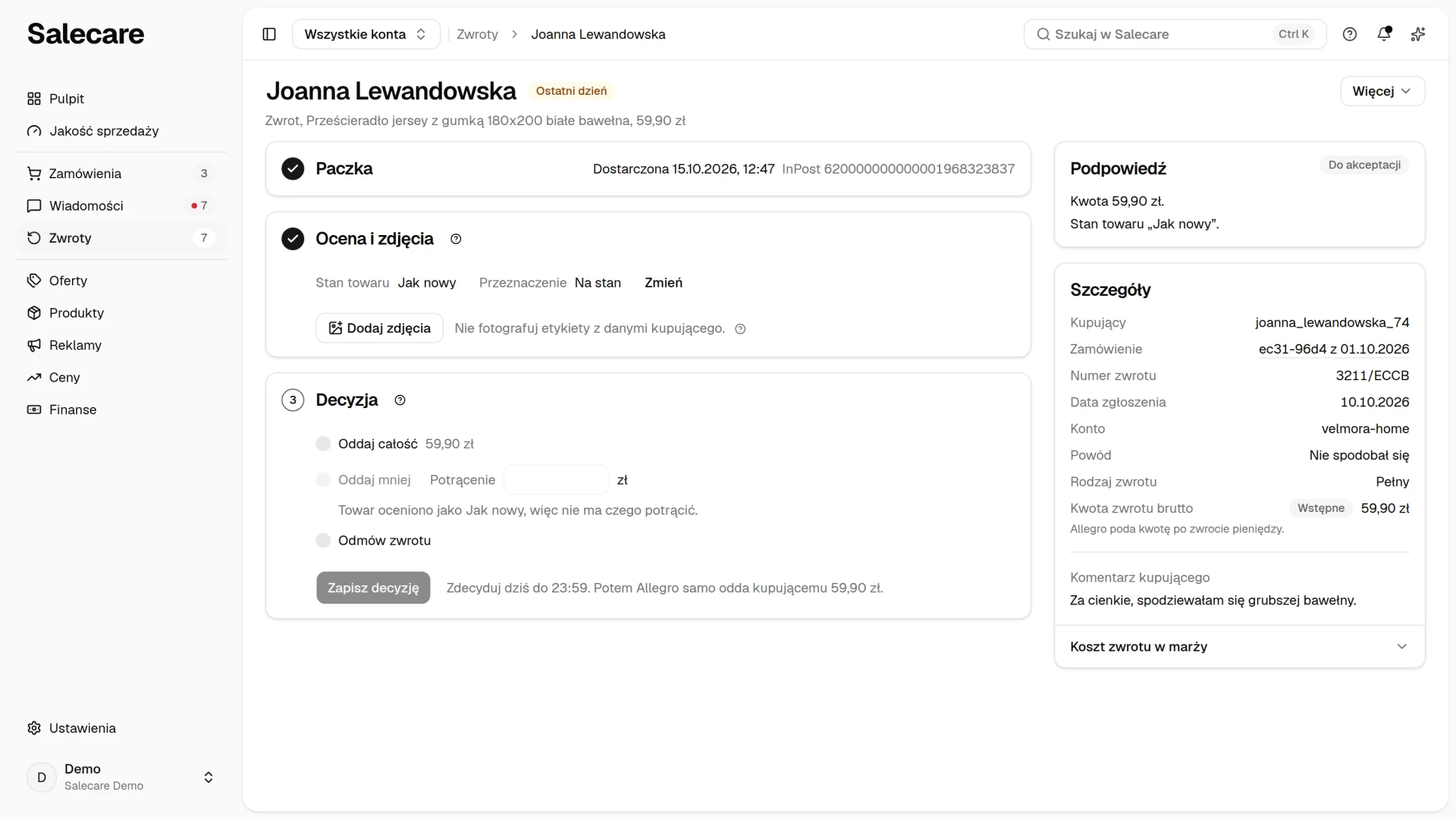Click the Jakość sprzedaży gauge icon
The image size is (1456, 819).
coord(34,131)
